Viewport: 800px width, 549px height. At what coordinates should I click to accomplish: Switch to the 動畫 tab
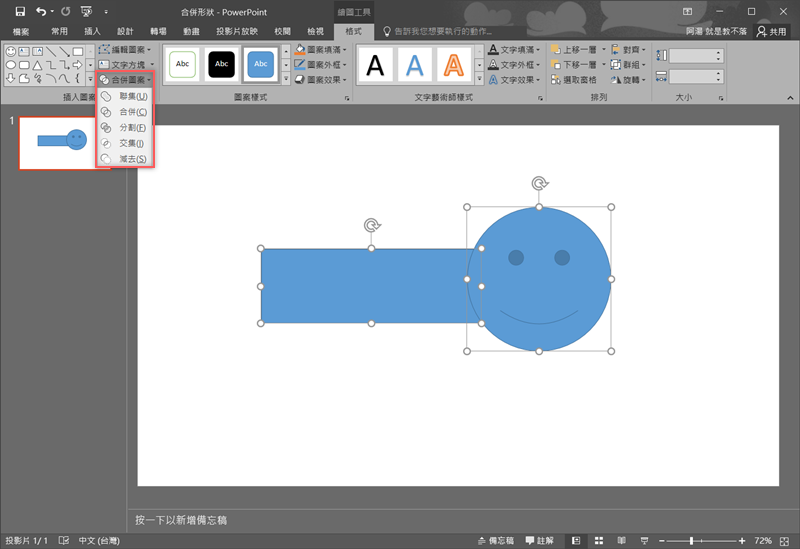point(191,32)
